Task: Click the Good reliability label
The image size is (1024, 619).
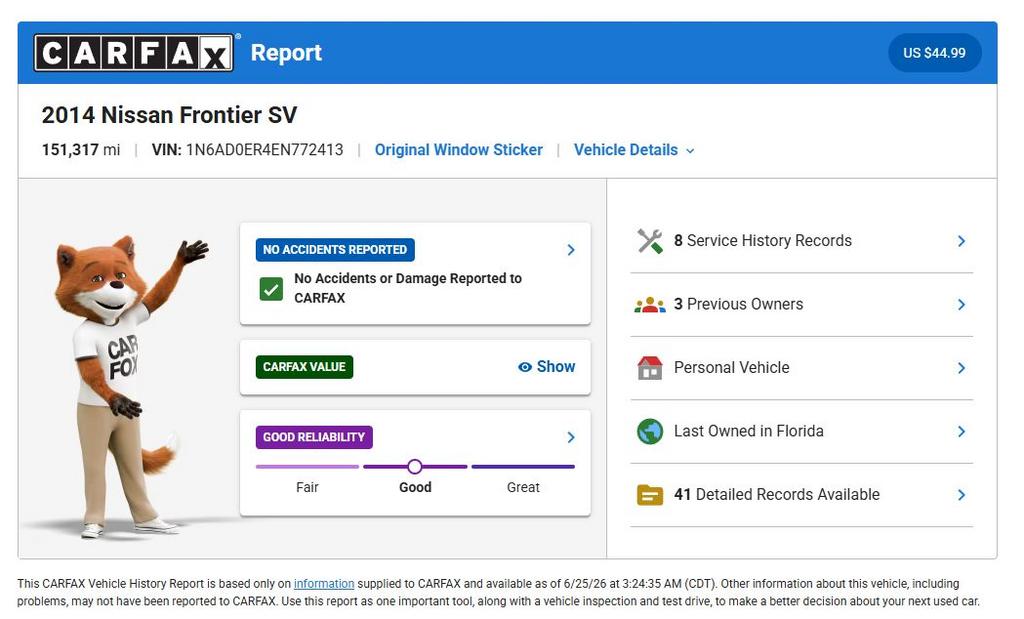Action: [x=415, y=488]
